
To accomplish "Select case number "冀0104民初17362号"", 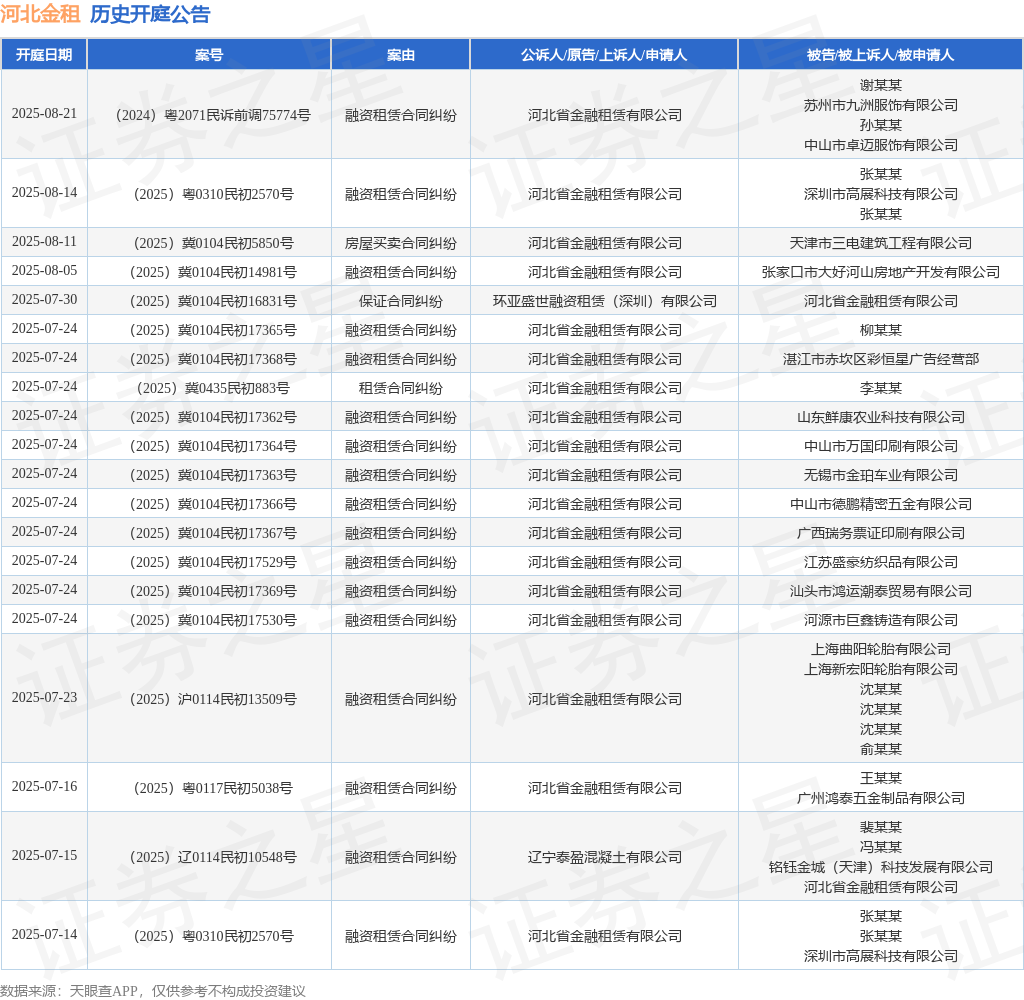I will (x=238, y=417).
